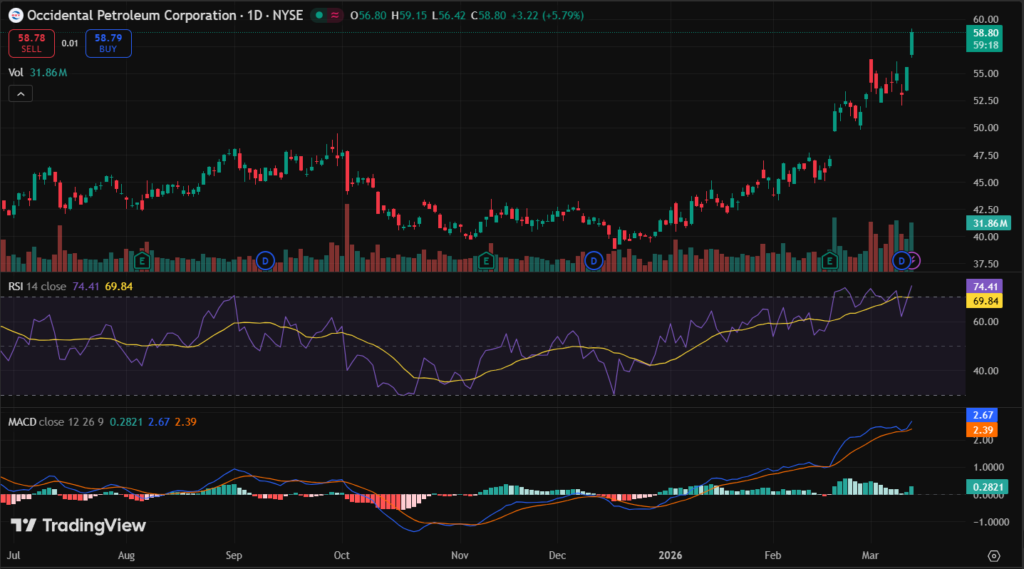Collapse the indicator legend chevron
1024x569 pixels.
pyautogui.click(x=20, y=94)
